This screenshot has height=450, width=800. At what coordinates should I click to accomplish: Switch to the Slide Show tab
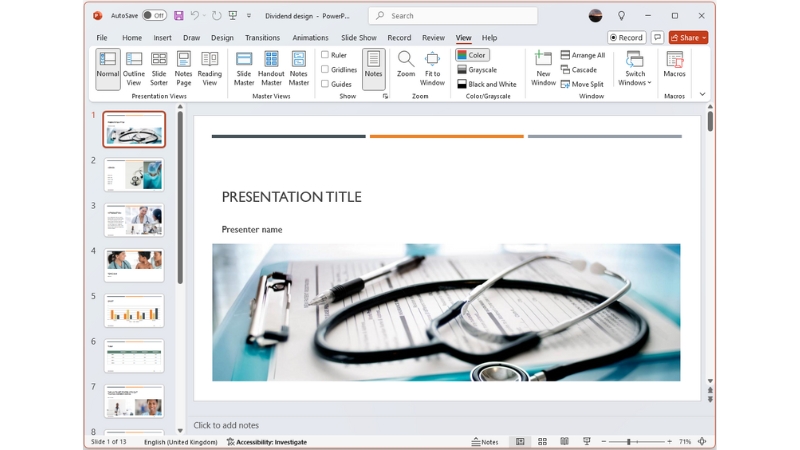tap(358, 38)
